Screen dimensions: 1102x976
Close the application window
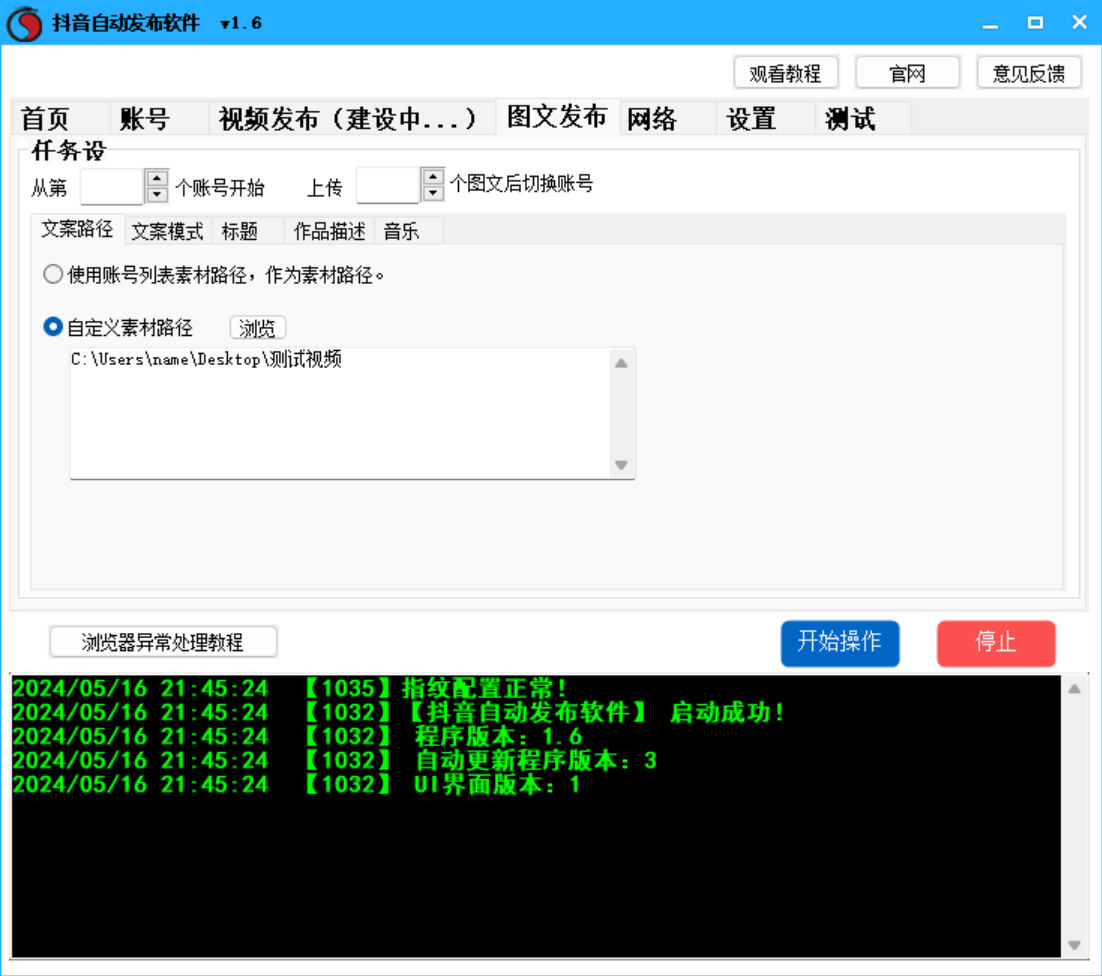pos(1080,23)
